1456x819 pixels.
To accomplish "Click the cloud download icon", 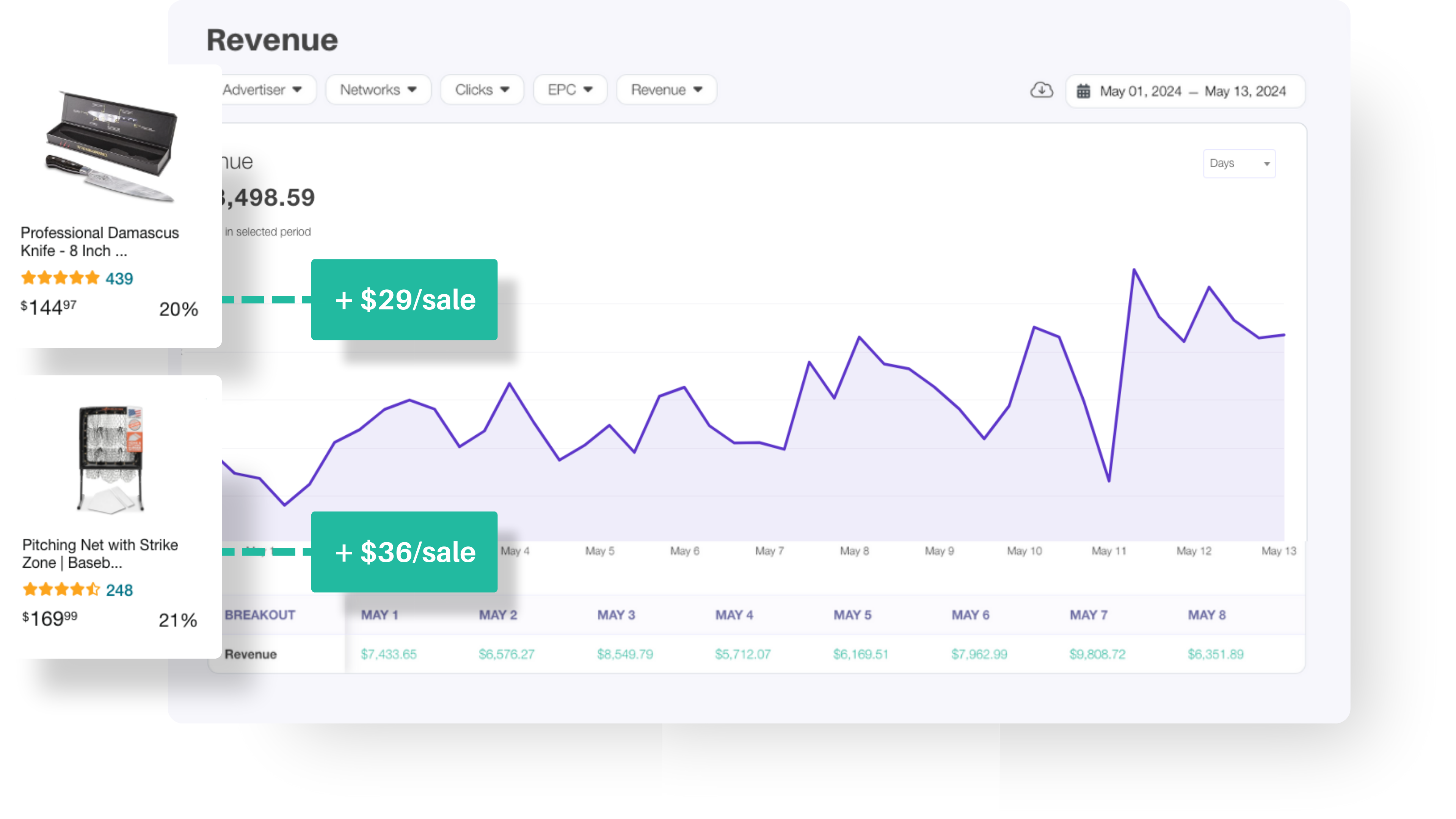I will 1041,91.
